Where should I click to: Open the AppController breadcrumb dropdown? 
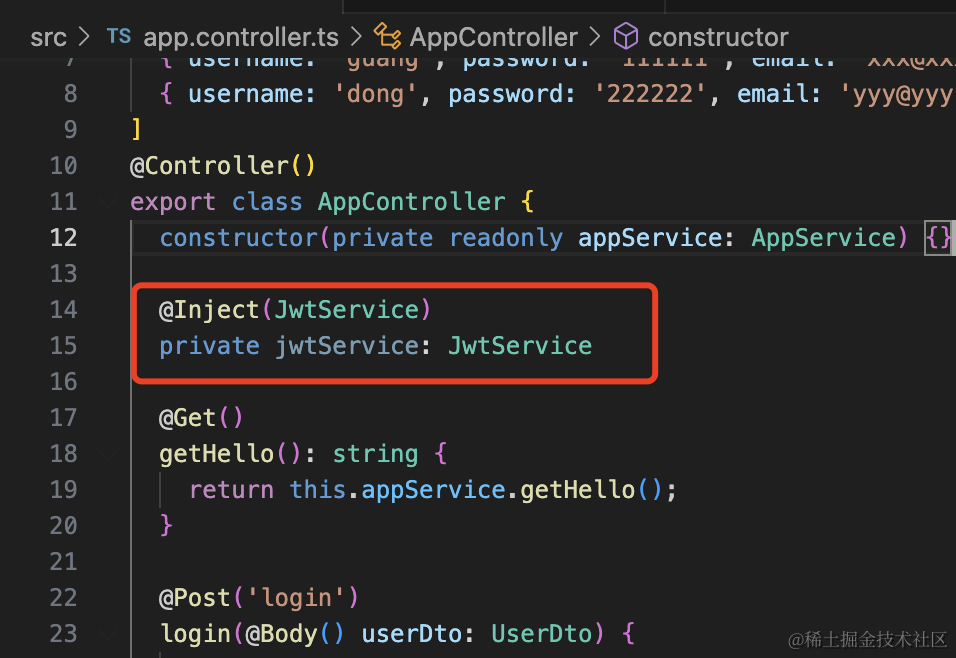pos(493,38)
